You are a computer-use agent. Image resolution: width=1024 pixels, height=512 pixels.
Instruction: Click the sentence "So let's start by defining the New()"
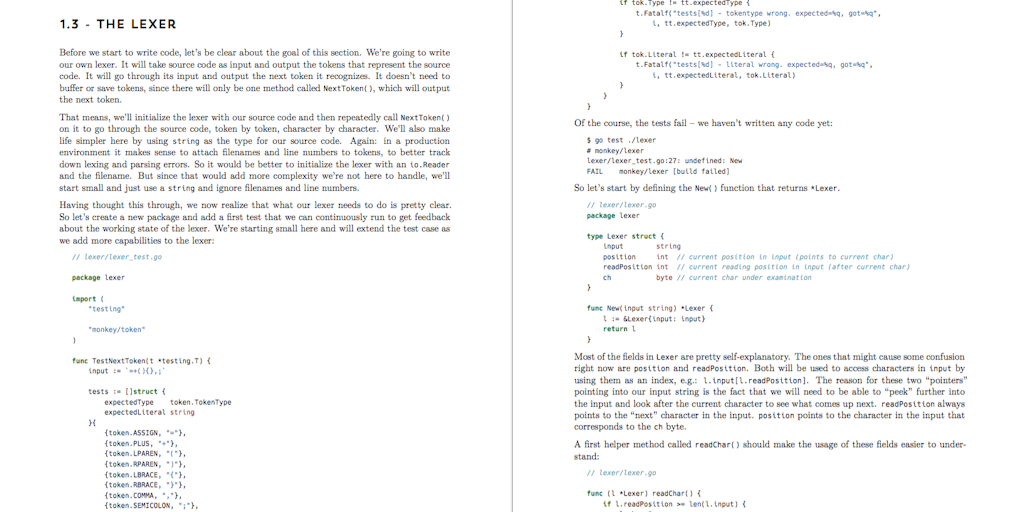707,188
